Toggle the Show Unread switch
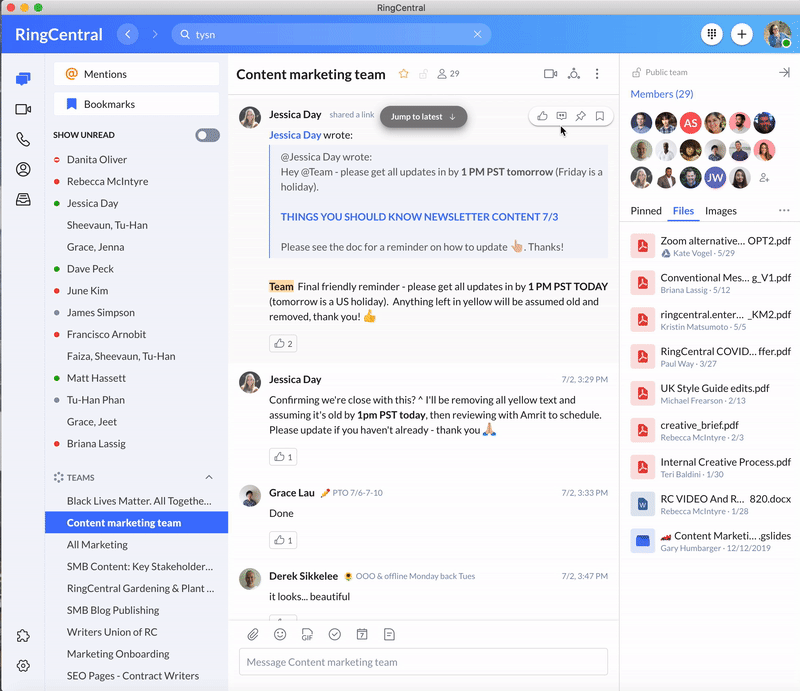 point(207,135)
